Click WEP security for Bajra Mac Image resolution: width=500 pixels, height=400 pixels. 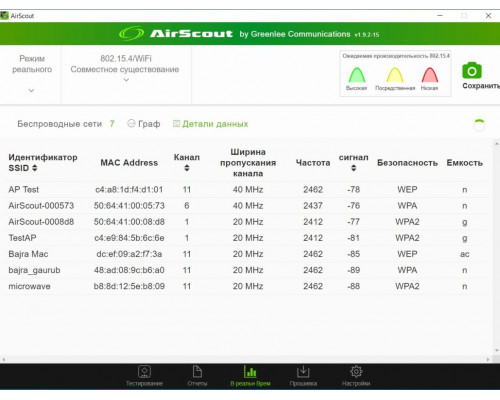(x=407, y=254)
